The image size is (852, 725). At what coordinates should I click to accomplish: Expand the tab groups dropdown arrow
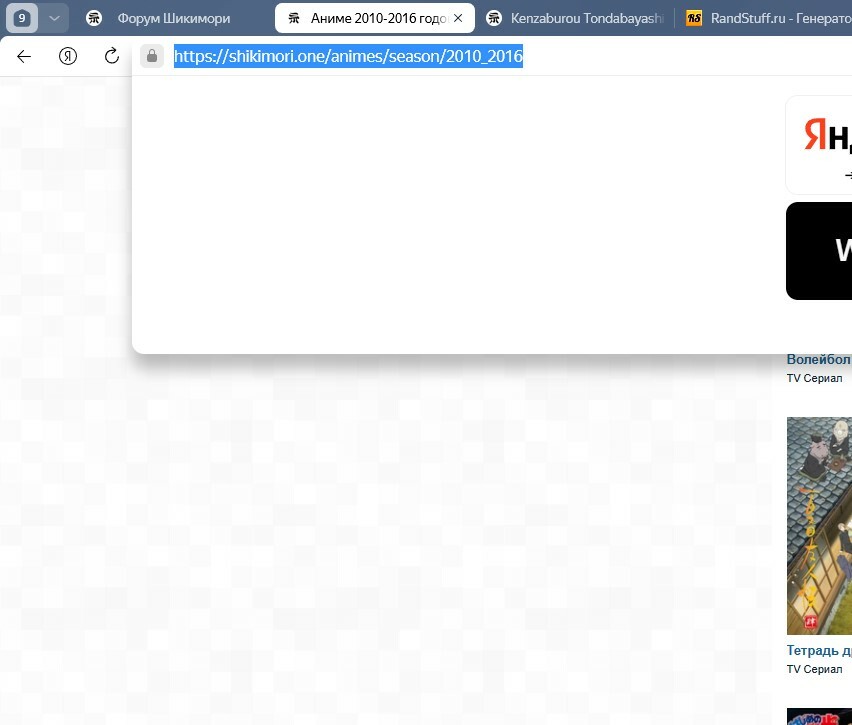point(54,18)
